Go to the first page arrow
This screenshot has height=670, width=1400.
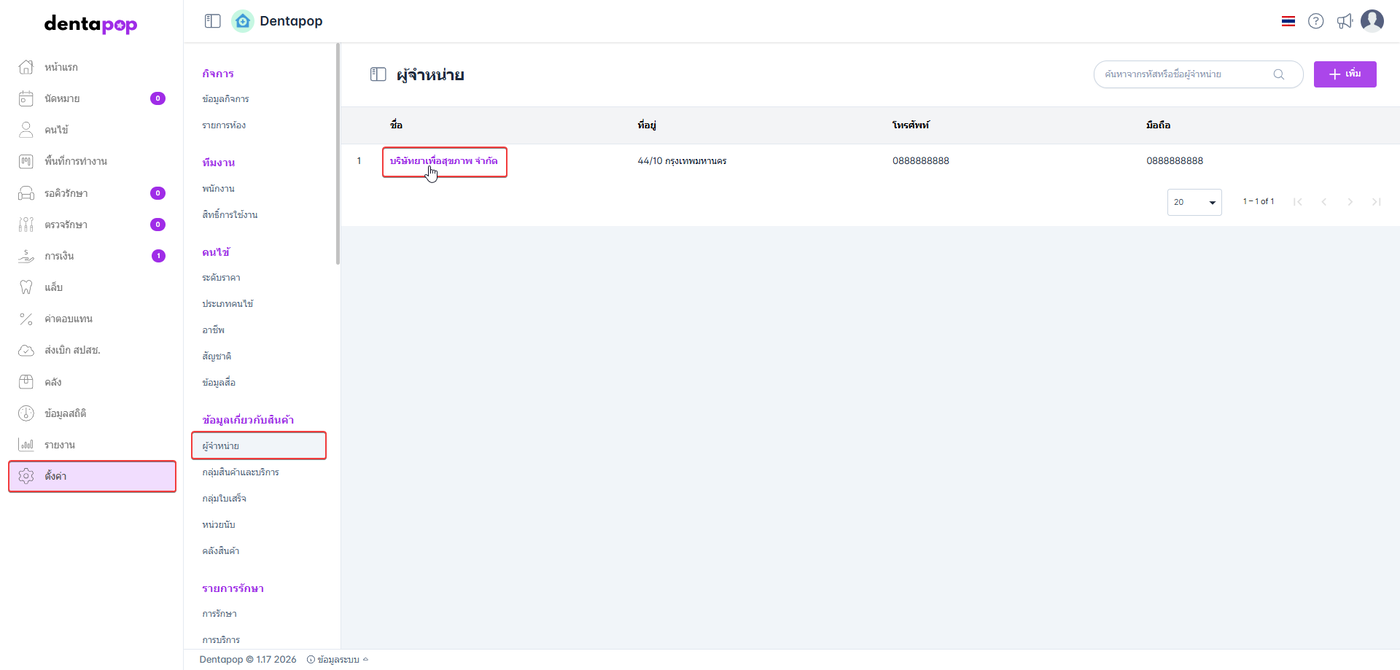coord(1298,202)
